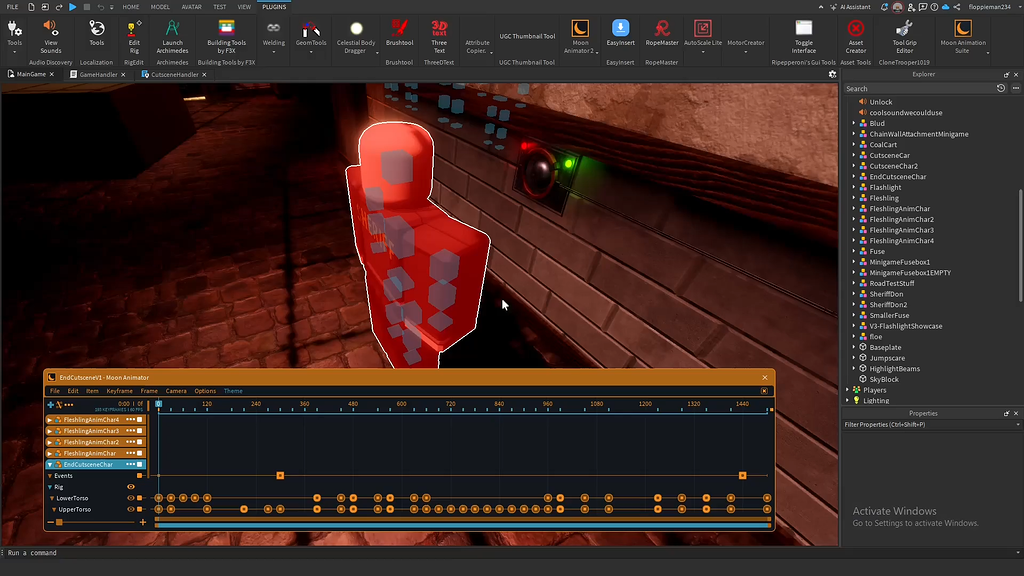This screenshot has height=576, width=1024.
Task: Toggle the EndCutsceneChar track checkbox
Action: 140,464
